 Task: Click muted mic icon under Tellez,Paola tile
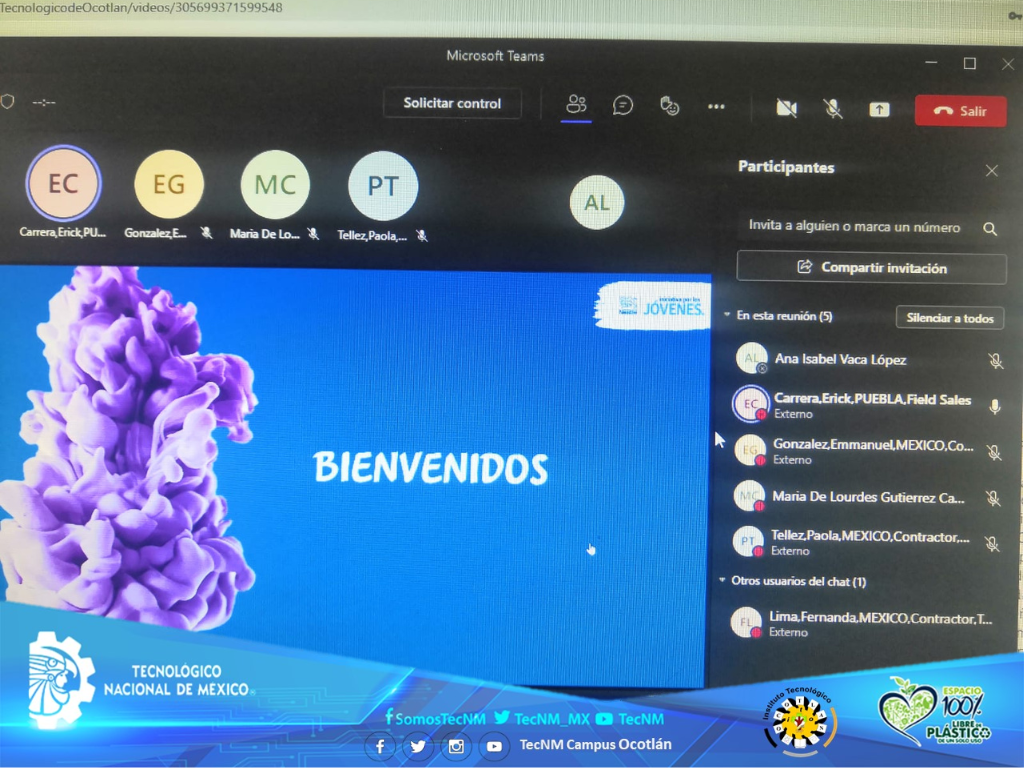coord(422,236)
